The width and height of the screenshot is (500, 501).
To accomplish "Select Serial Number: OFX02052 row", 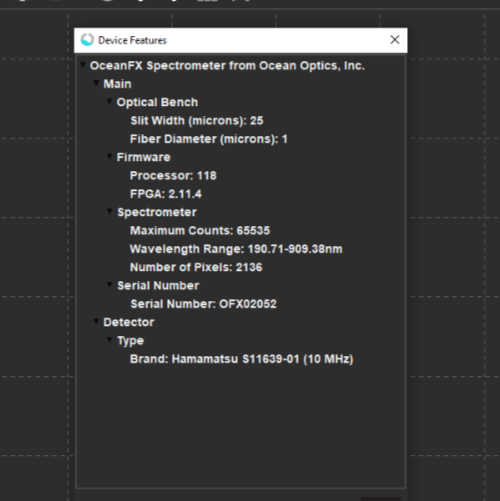I will point(204,304).
